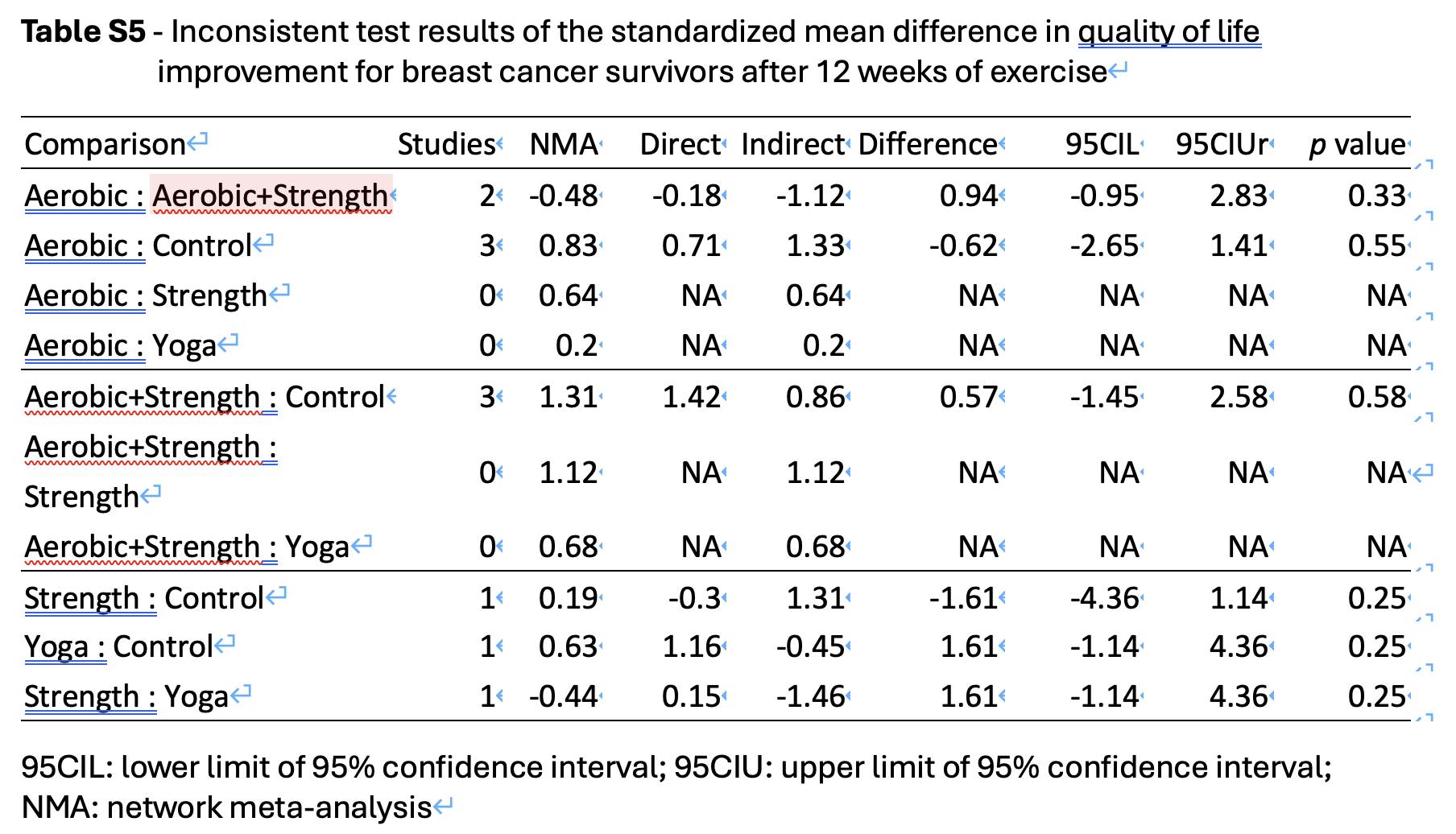Click the 95CIU cell showing 2.83
The image size is (1456, 834).
(1239, 196)
